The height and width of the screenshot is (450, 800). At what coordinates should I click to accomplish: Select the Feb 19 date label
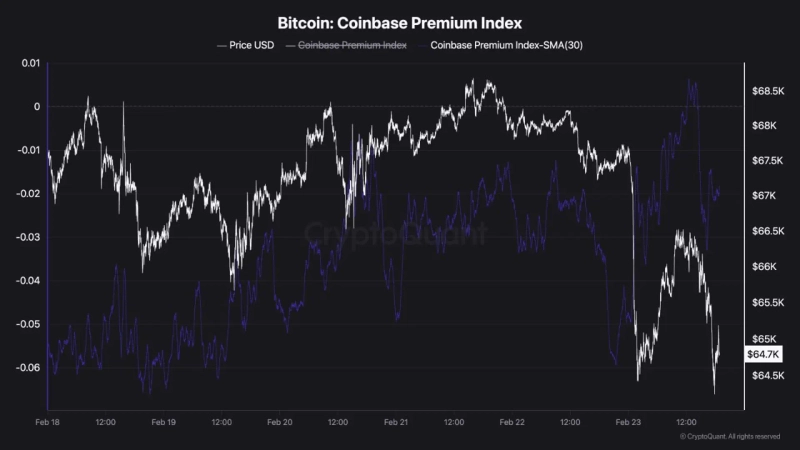164,423
